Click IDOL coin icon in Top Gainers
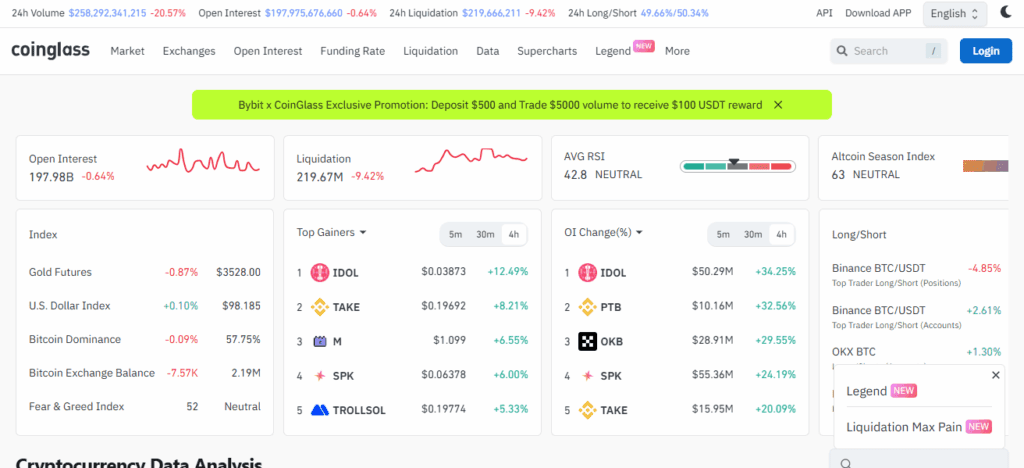Viewport: 1024px width, 468px height. [319, 272]
